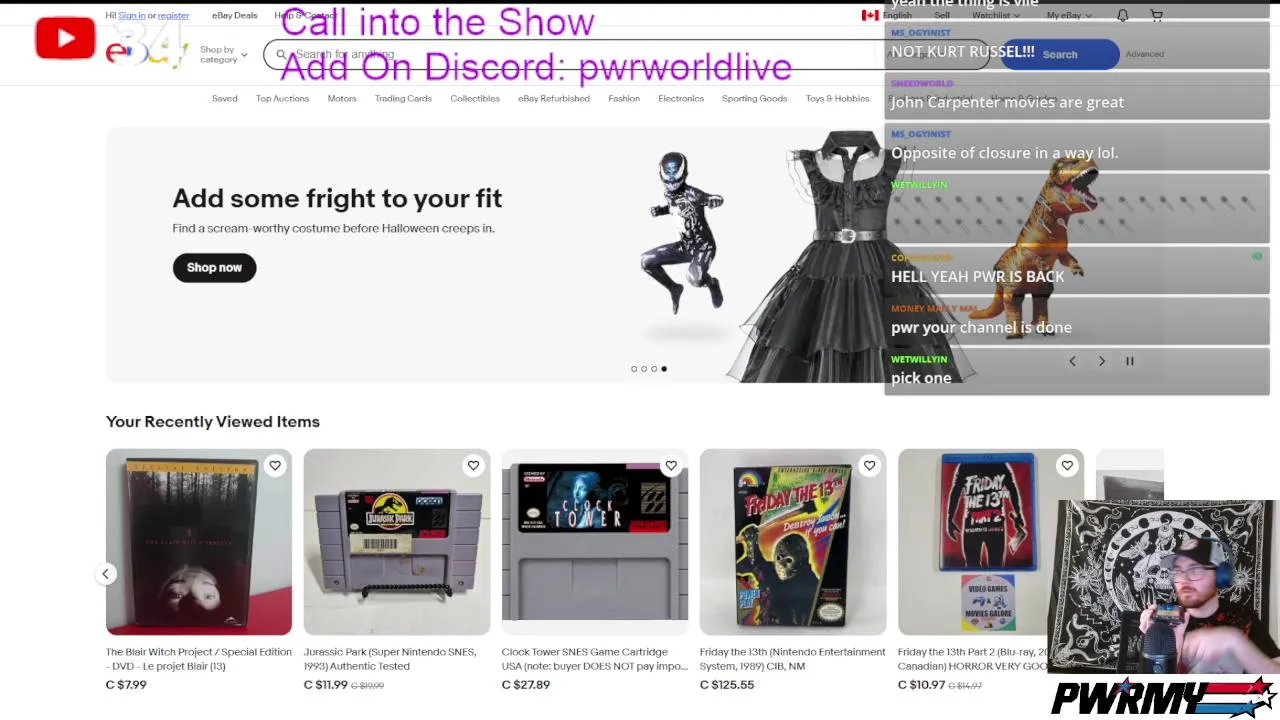Click the C $125.55 price
The image size is (1280, 720).
coord(727,685)
